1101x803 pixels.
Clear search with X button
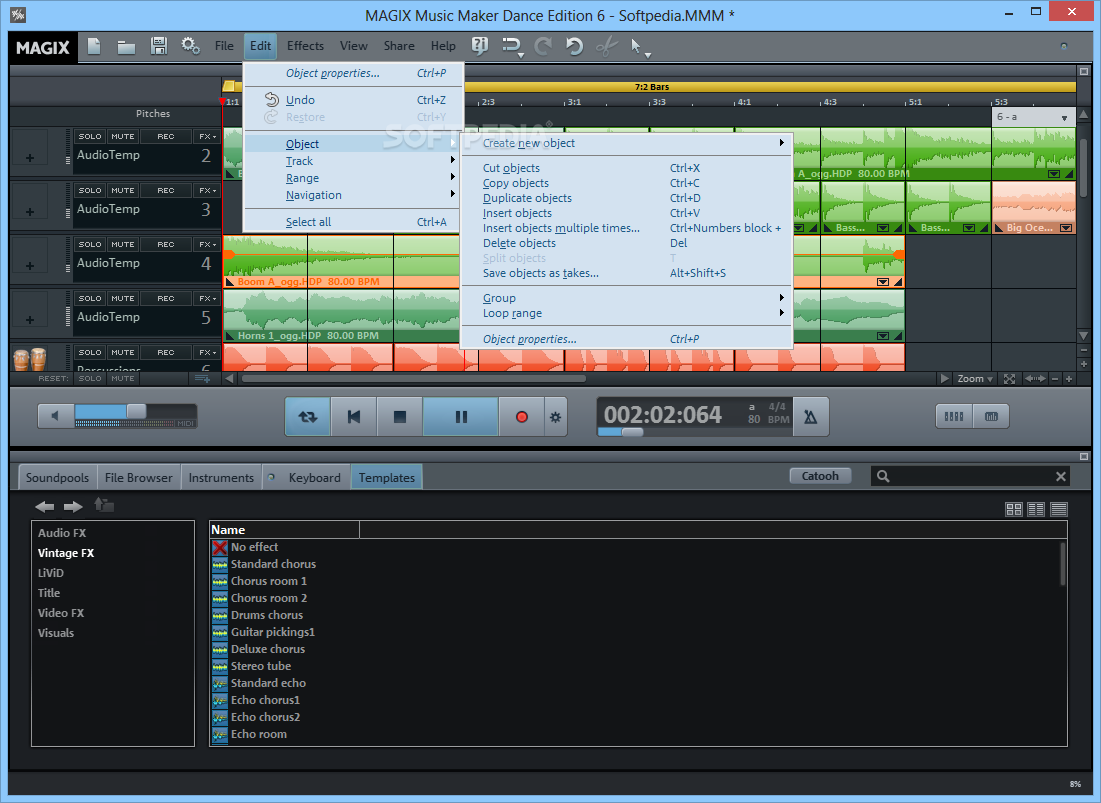tap(1060, 477)
